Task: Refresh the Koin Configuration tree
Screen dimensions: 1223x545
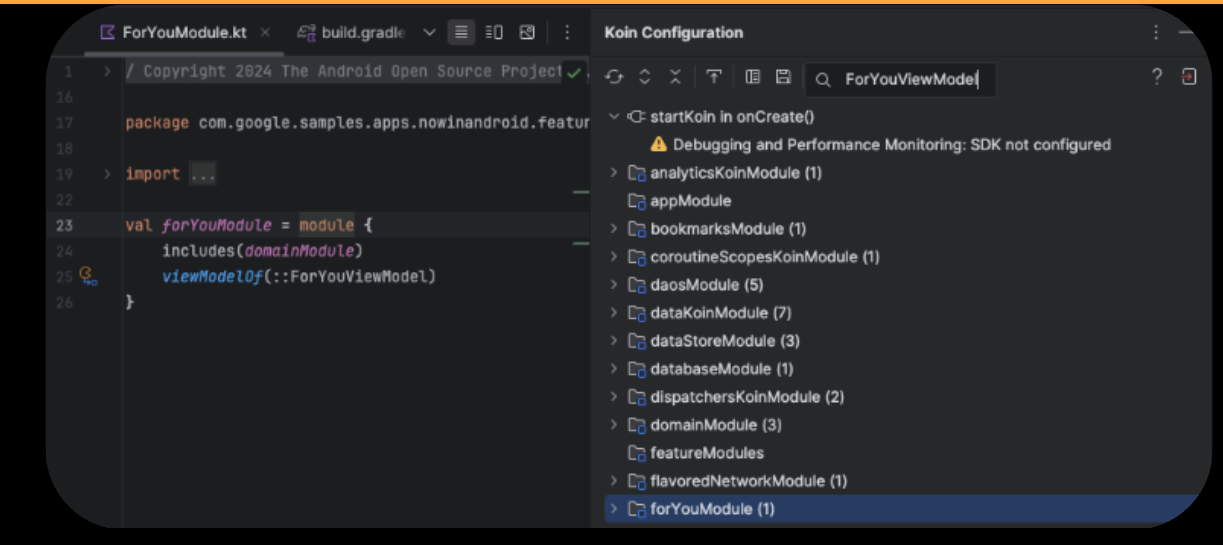Action: point(614,78)
